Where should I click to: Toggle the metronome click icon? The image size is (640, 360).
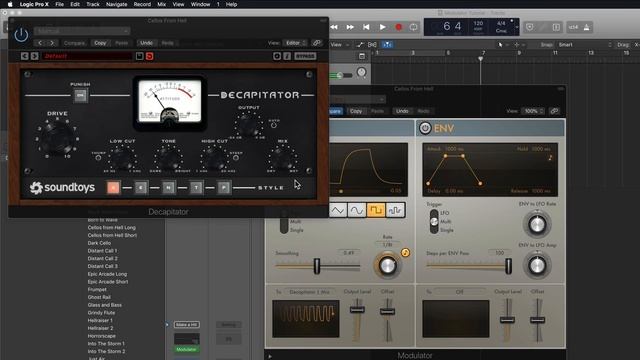587,27
